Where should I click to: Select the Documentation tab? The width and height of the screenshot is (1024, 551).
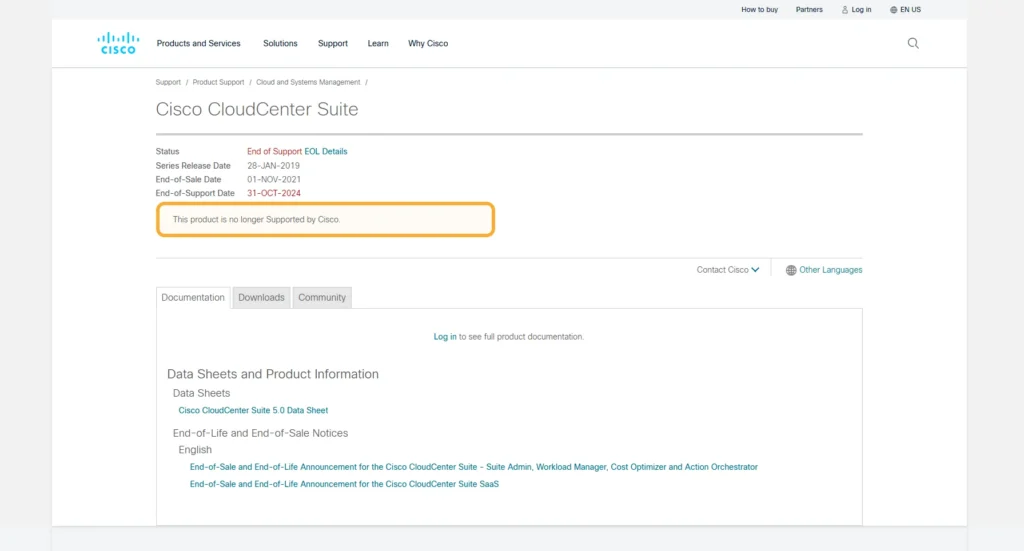click(x=193, y=297)
